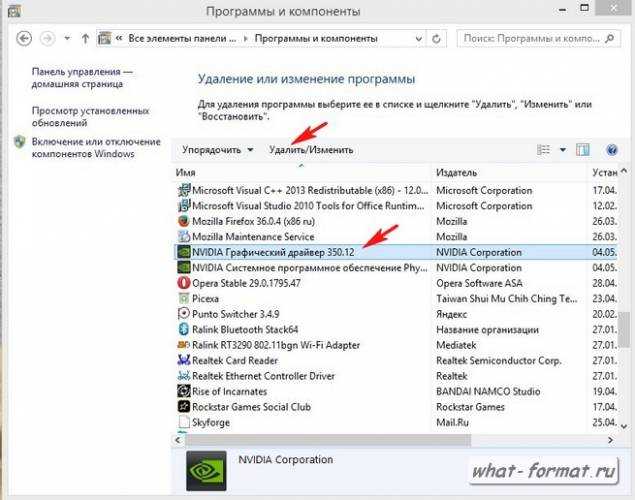Click NVIDIA Системное программное обеспечение icon

pyautogui.click(x=184, y=267)
